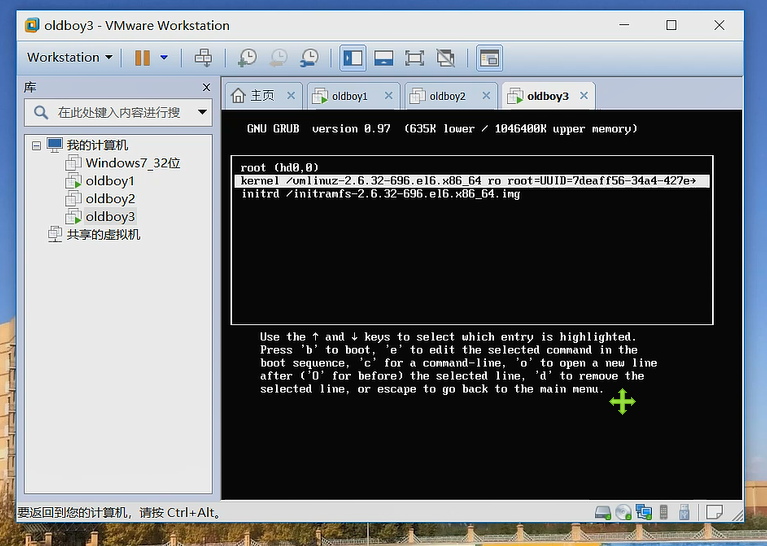The image size is (767, 546).
Task: Minimize the VMware Workstation window
Action: point(624,25)
